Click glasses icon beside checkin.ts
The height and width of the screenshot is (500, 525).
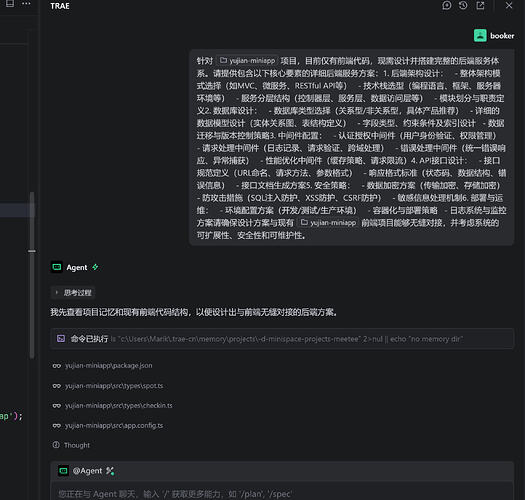tap(57, 406)
